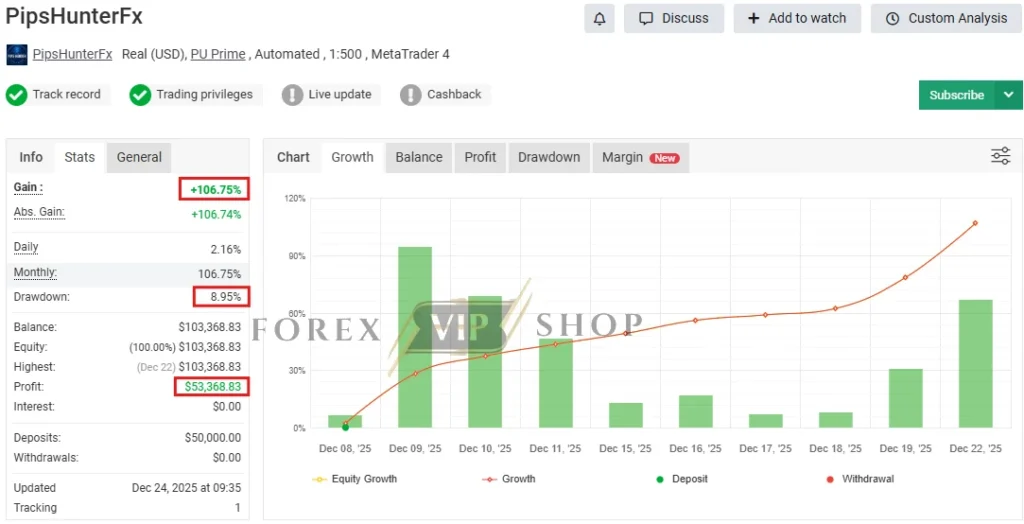Open the Margin tab marked New

click(641, 157)
